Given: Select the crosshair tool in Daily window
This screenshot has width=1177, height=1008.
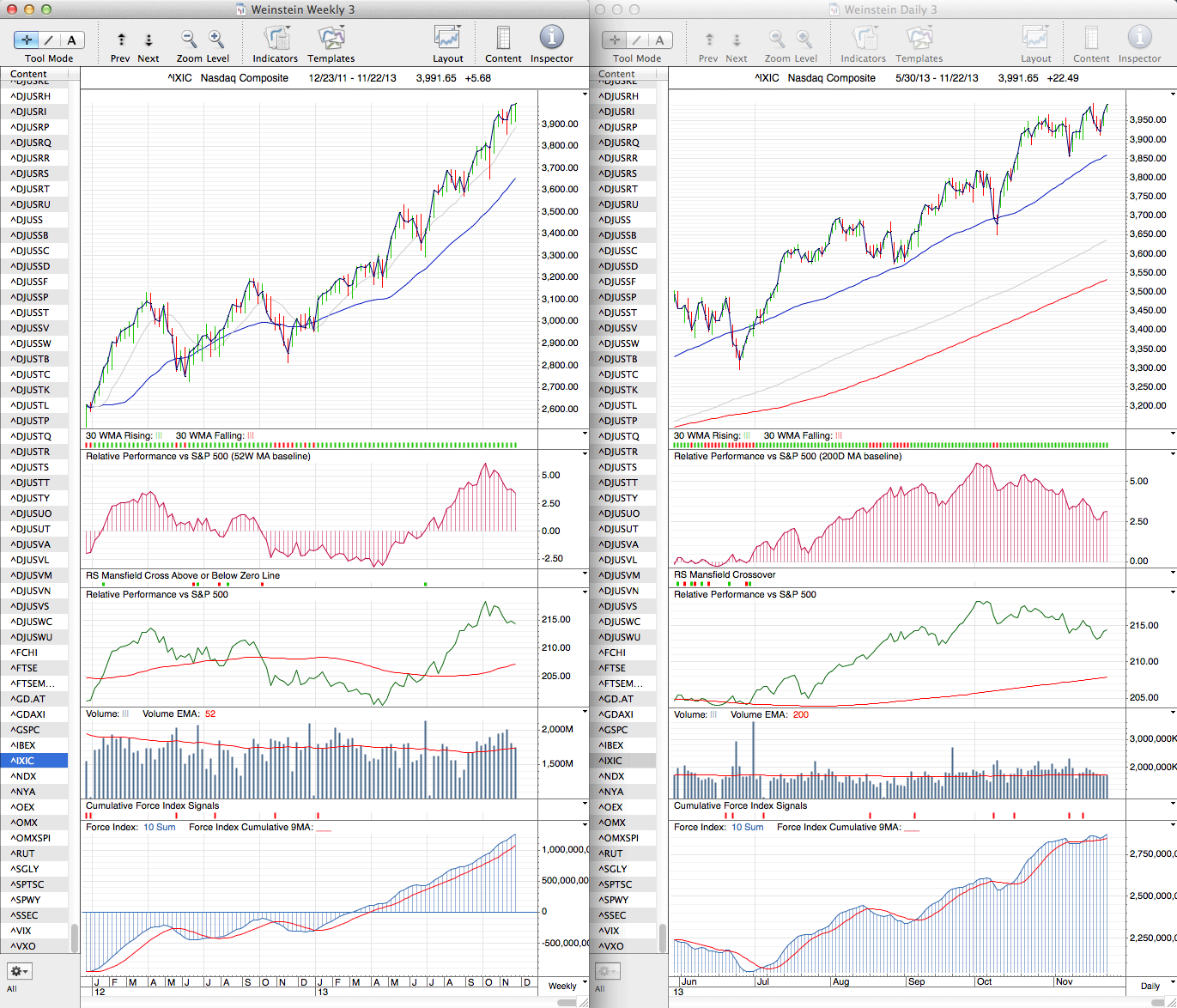Looking at the screenshot, I should point(615,39).
